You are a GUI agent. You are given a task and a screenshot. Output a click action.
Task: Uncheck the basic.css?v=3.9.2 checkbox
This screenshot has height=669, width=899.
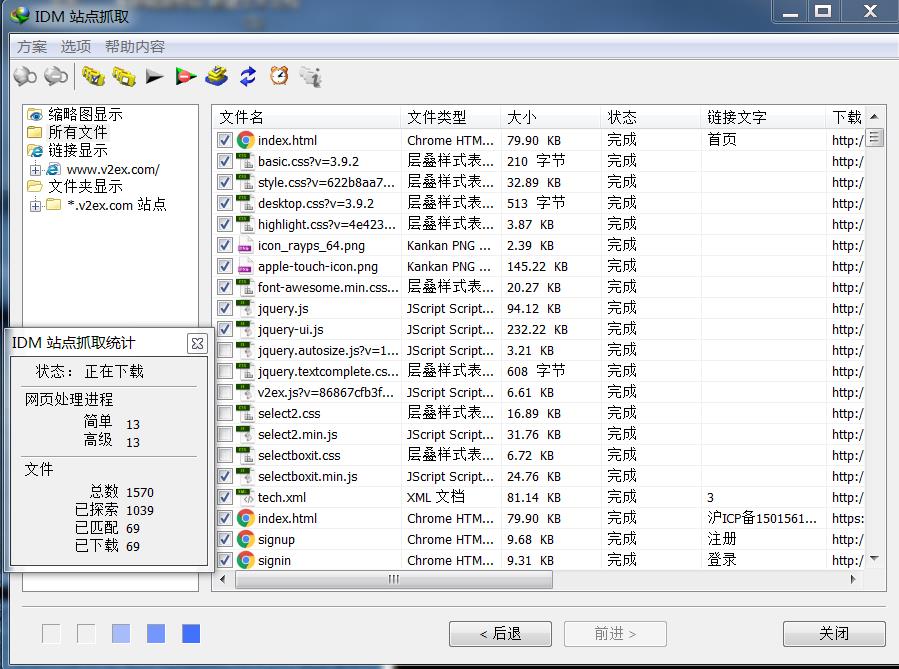coord(225,162)
